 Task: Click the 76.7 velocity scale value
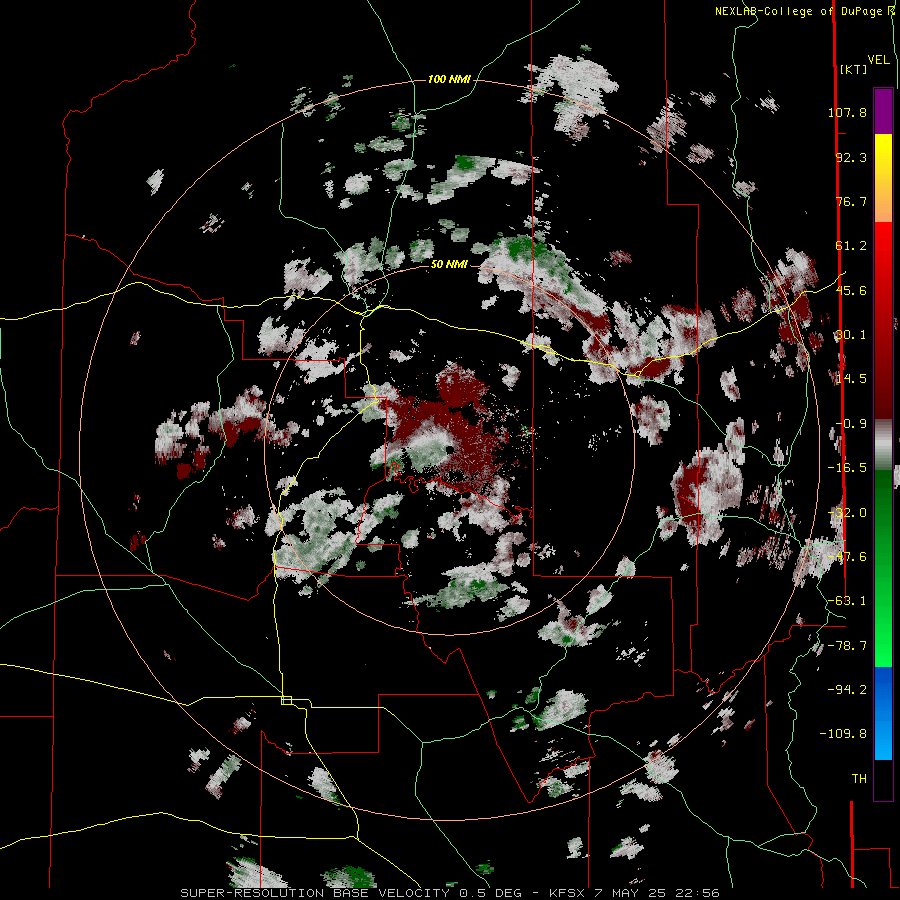tap(851, 201)
